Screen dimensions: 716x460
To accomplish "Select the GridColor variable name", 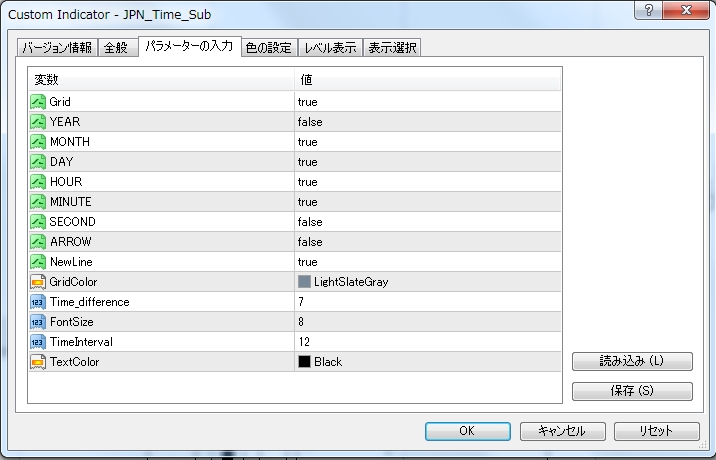I will pos(73,282).
